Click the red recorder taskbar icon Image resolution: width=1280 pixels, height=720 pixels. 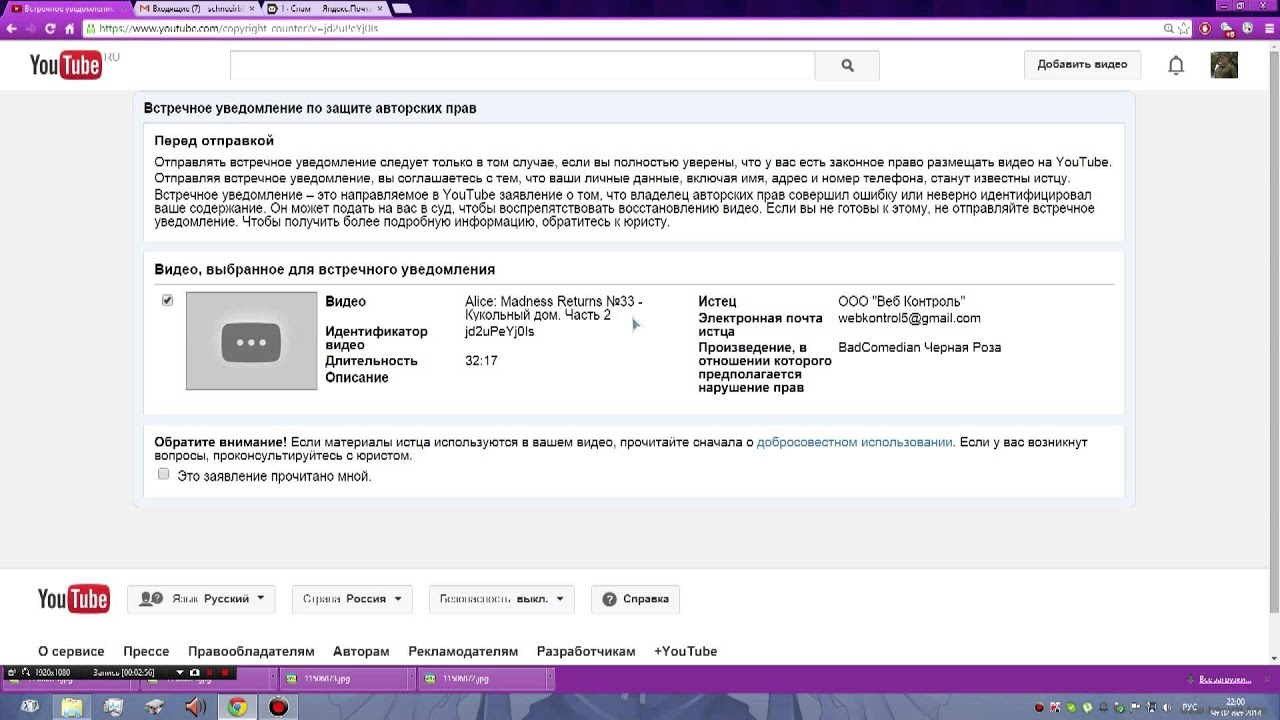point(278,707)
